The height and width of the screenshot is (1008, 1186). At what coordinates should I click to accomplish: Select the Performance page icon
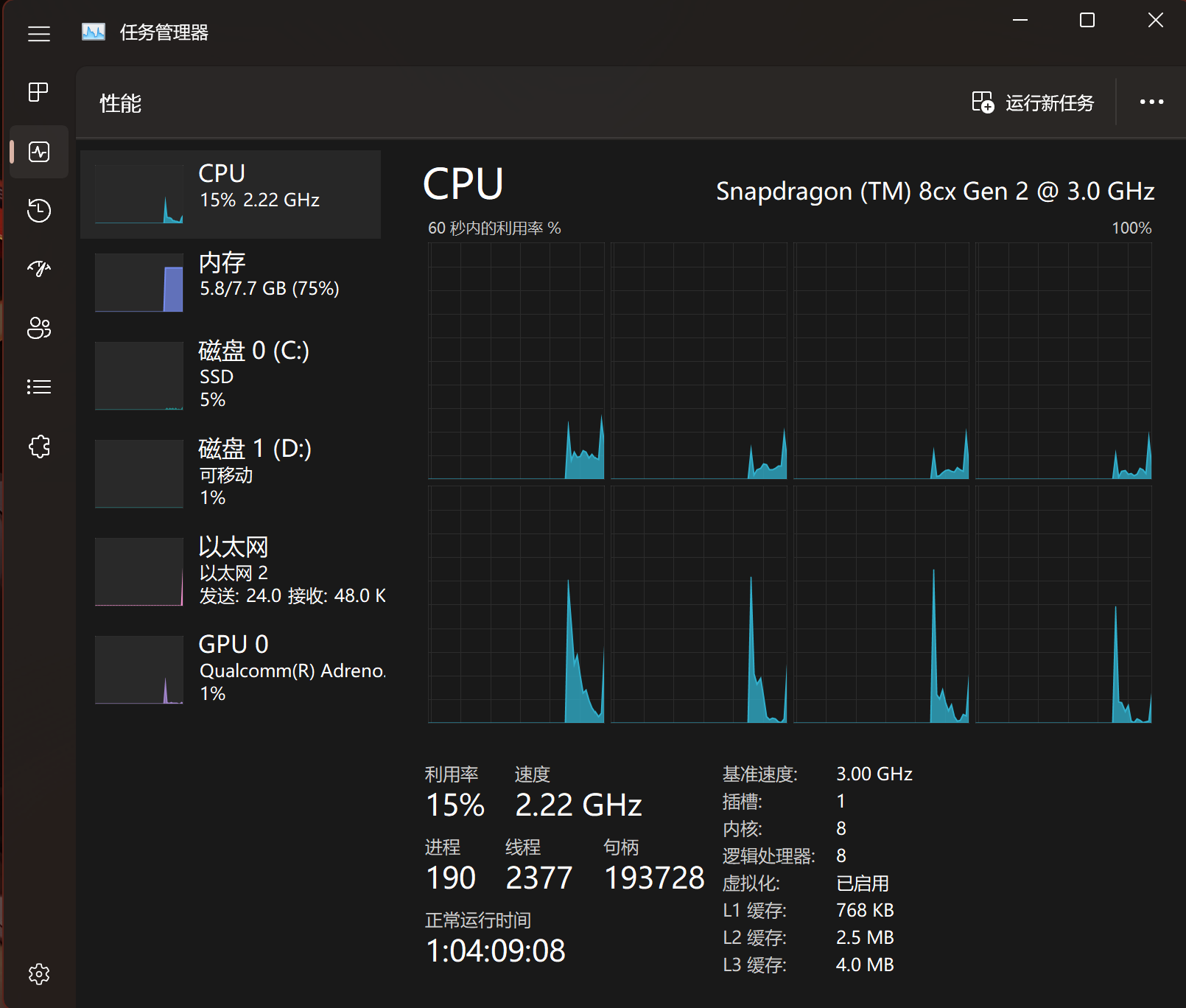(x=39, y=152)
